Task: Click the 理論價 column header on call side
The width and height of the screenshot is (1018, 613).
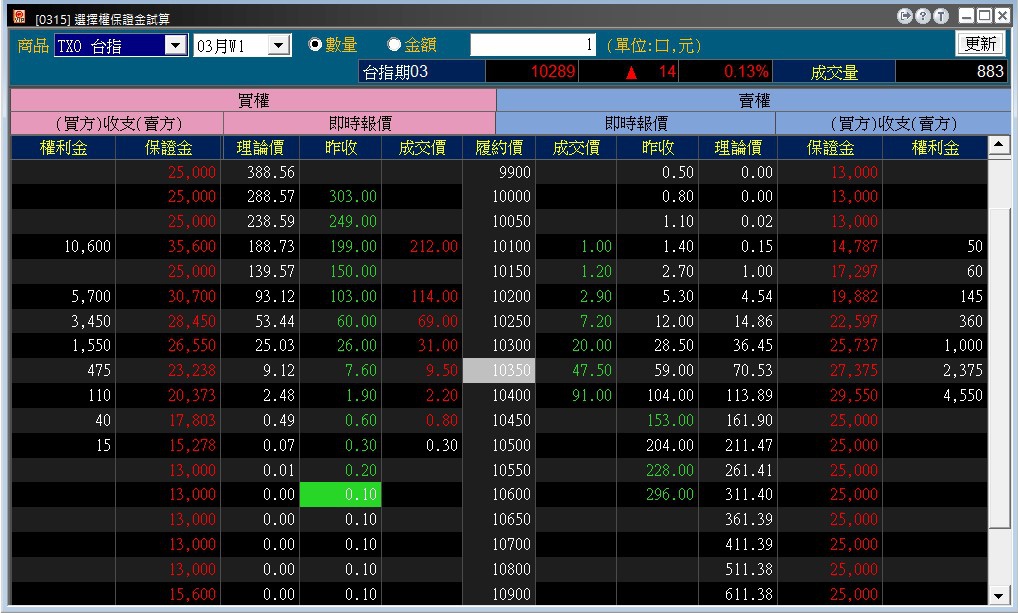Action: (x=260, y=147)
